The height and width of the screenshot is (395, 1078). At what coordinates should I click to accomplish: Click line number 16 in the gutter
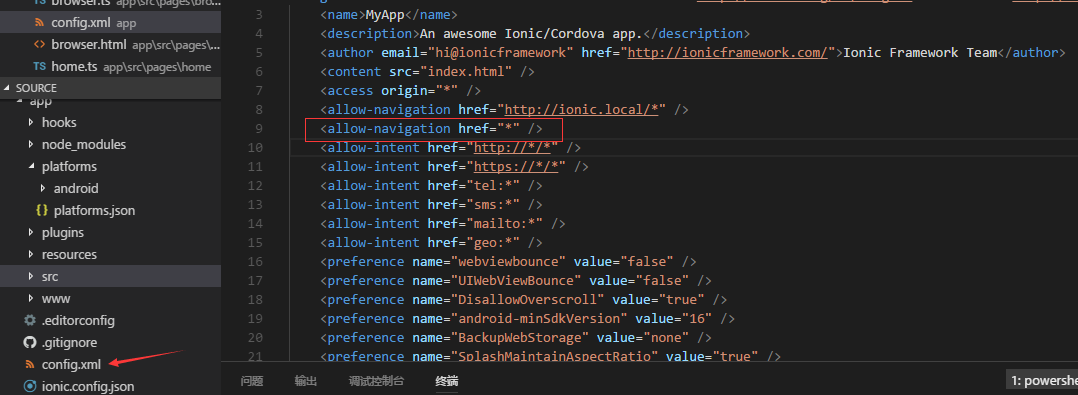point(254,262)
